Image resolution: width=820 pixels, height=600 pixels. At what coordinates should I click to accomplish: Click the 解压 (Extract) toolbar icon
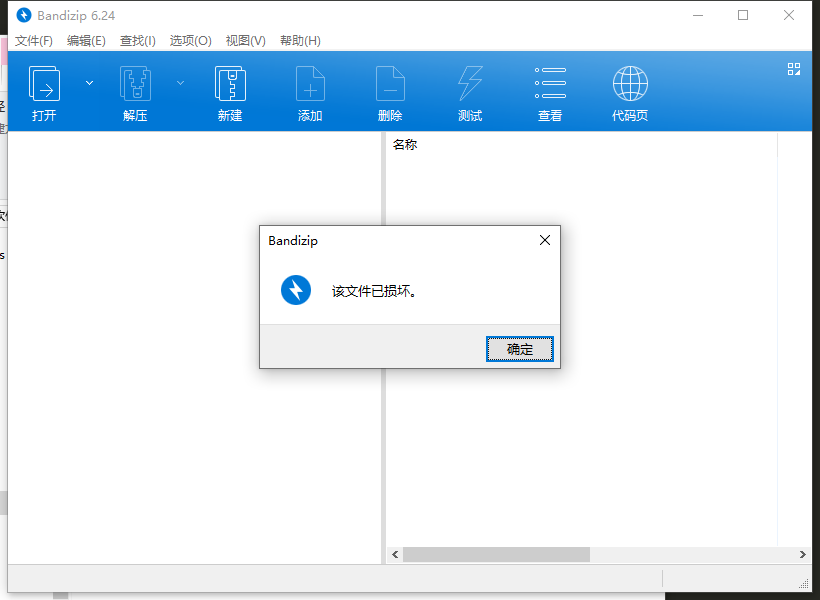coord(135,84)
